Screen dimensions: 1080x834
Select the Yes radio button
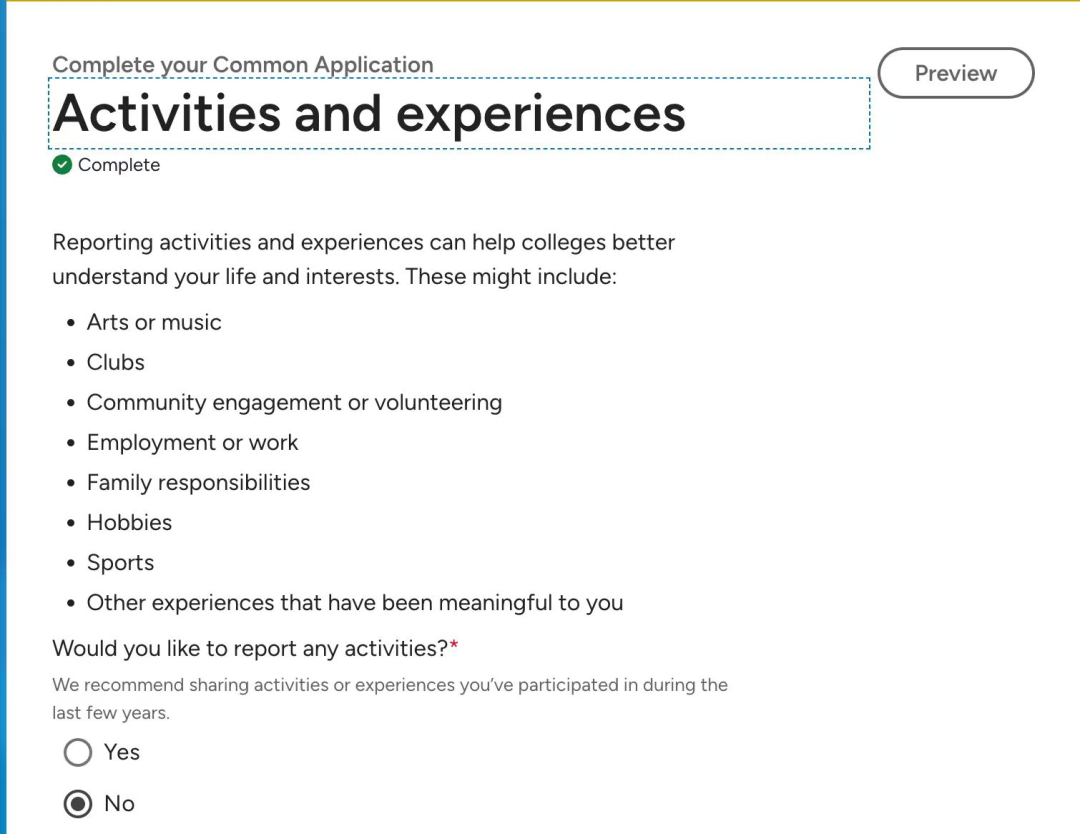click(x=78, y=752)
